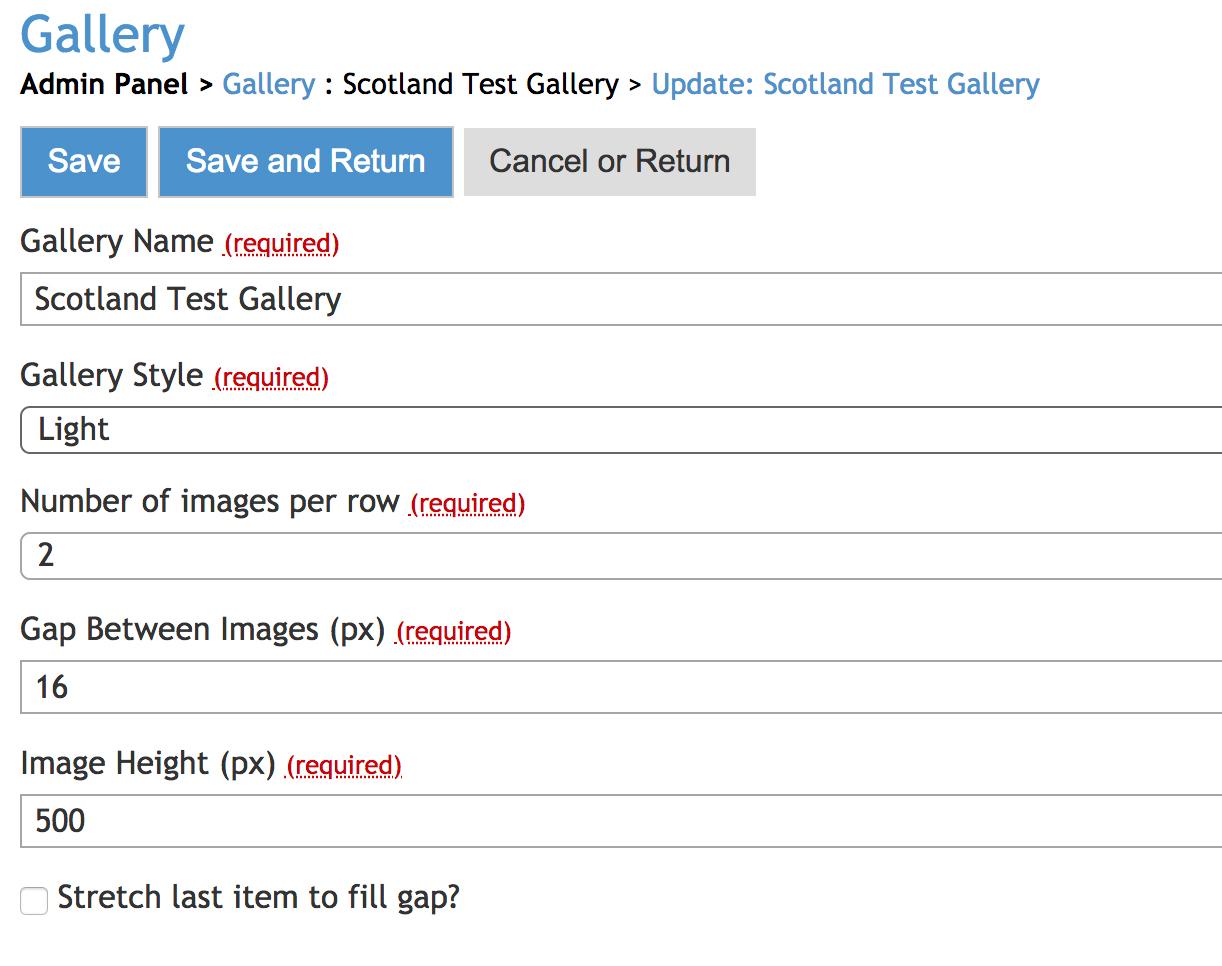Click the required label beside Gap Between Images
Viewport: 1222px width, 966px height.
coord(452,631)
